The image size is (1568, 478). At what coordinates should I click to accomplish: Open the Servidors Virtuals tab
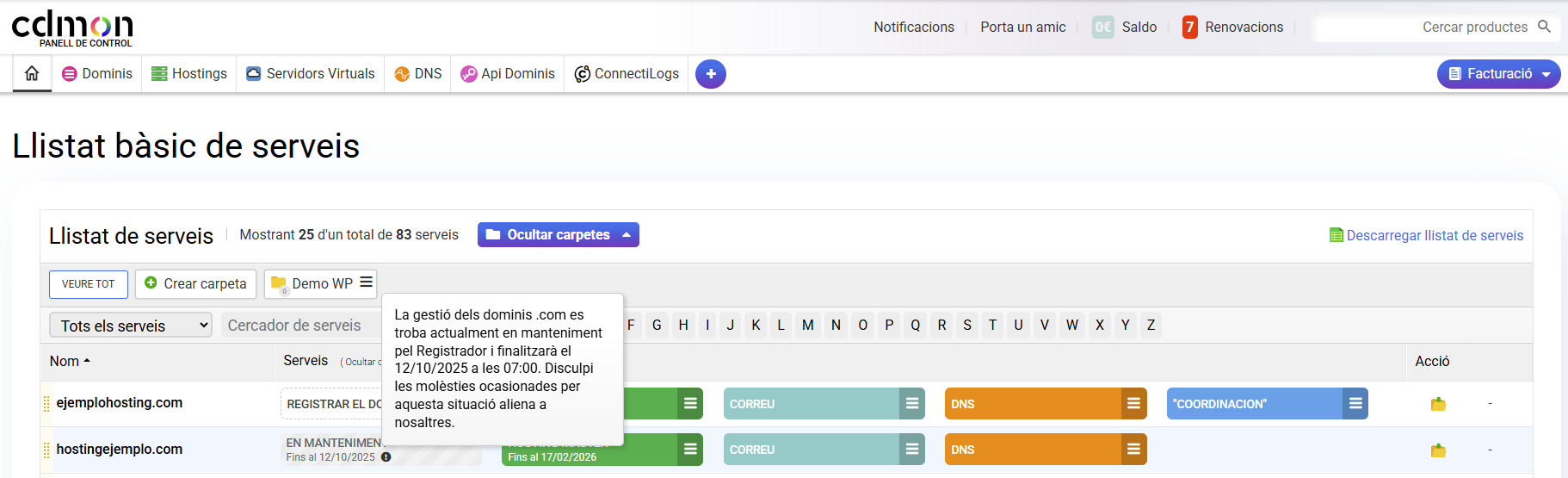(x=311, y=74)
